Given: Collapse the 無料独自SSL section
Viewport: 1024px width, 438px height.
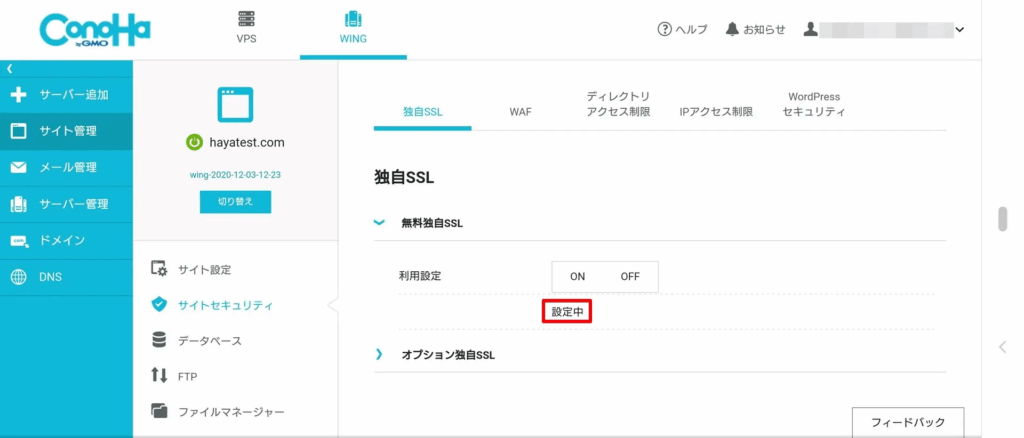Looking at the screenshot, I should (x=379, y=223).
